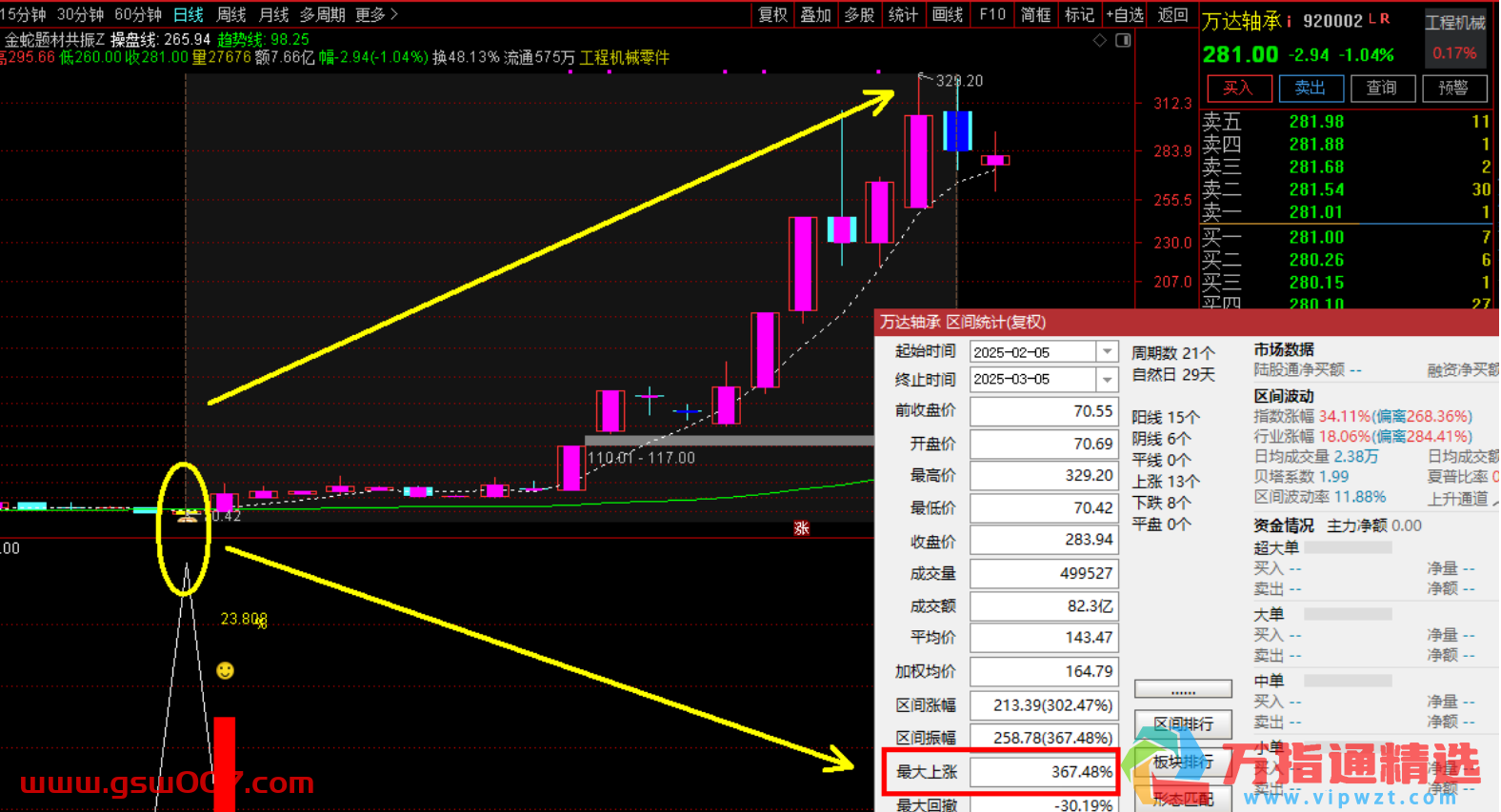Click the diamond icon above the chart
The width and height of the screenshot is (1501, 812).
[x=1099, y=40]
